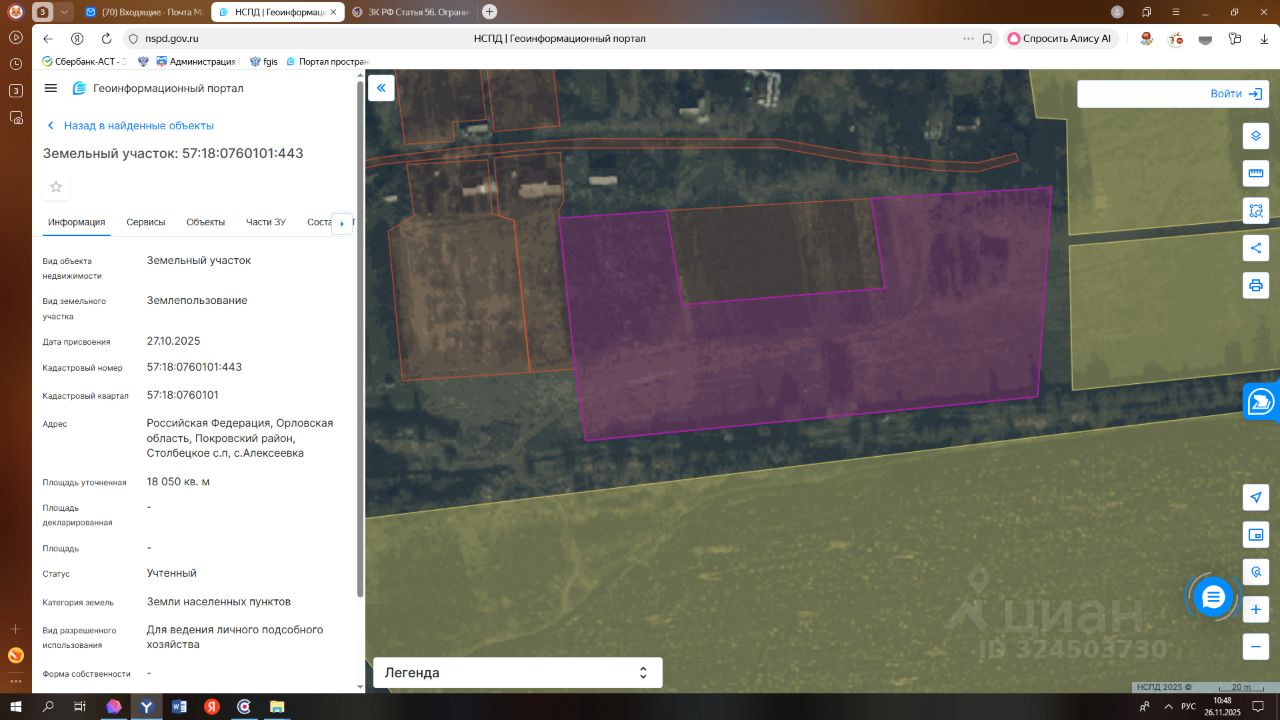This screenshot has height=720, width=1280.
Task: Open the page actions three-dot menu in address bar
Action: (x=968, y=39)
